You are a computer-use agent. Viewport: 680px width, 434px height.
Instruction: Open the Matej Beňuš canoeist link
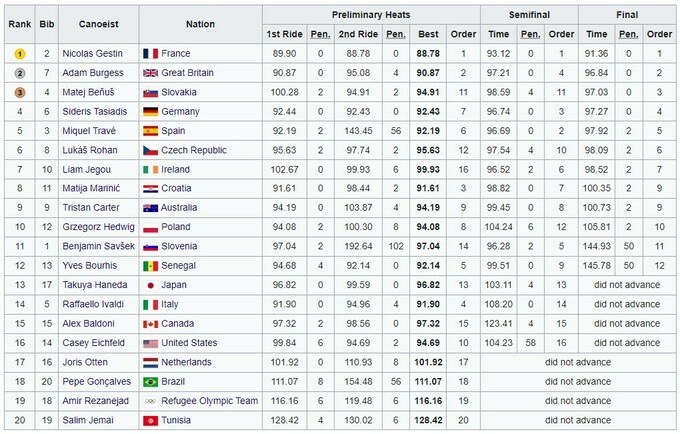click(x=90, y=91)
